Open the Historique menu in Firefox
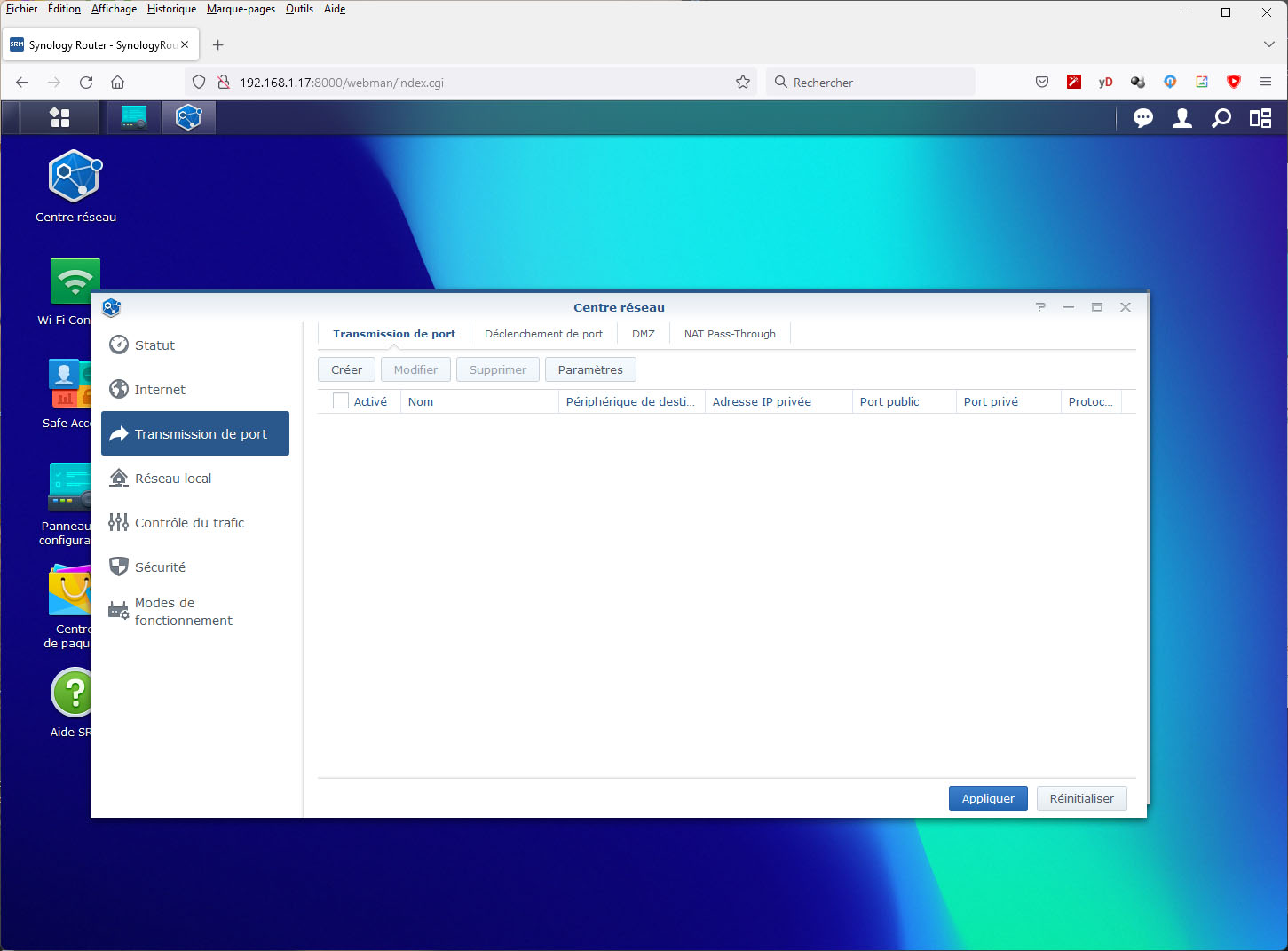Image resolution: width=1288 pixels, height=951 pixels. 171,9
